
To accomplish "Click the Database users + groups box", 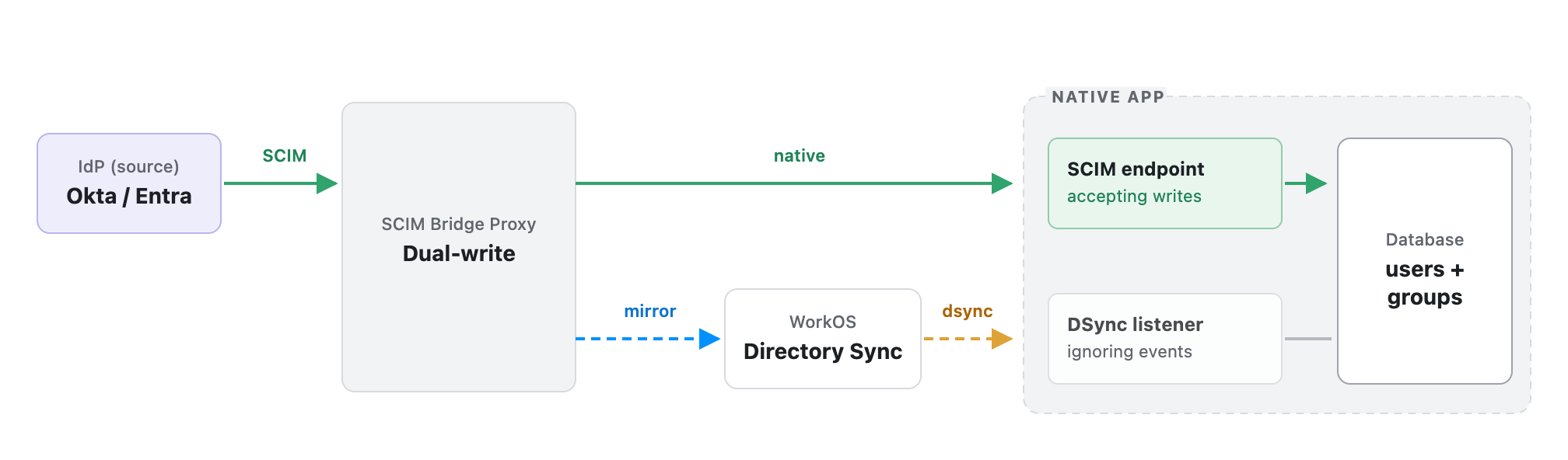I will coord(1425,261).
